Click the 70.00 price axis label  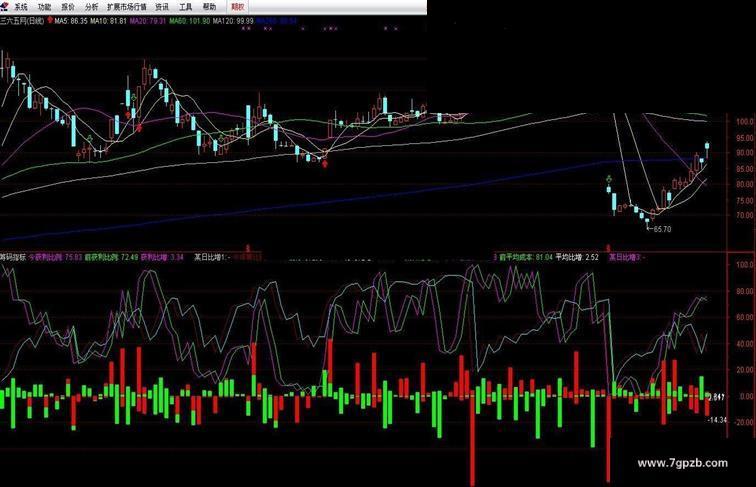pos(744,216)
